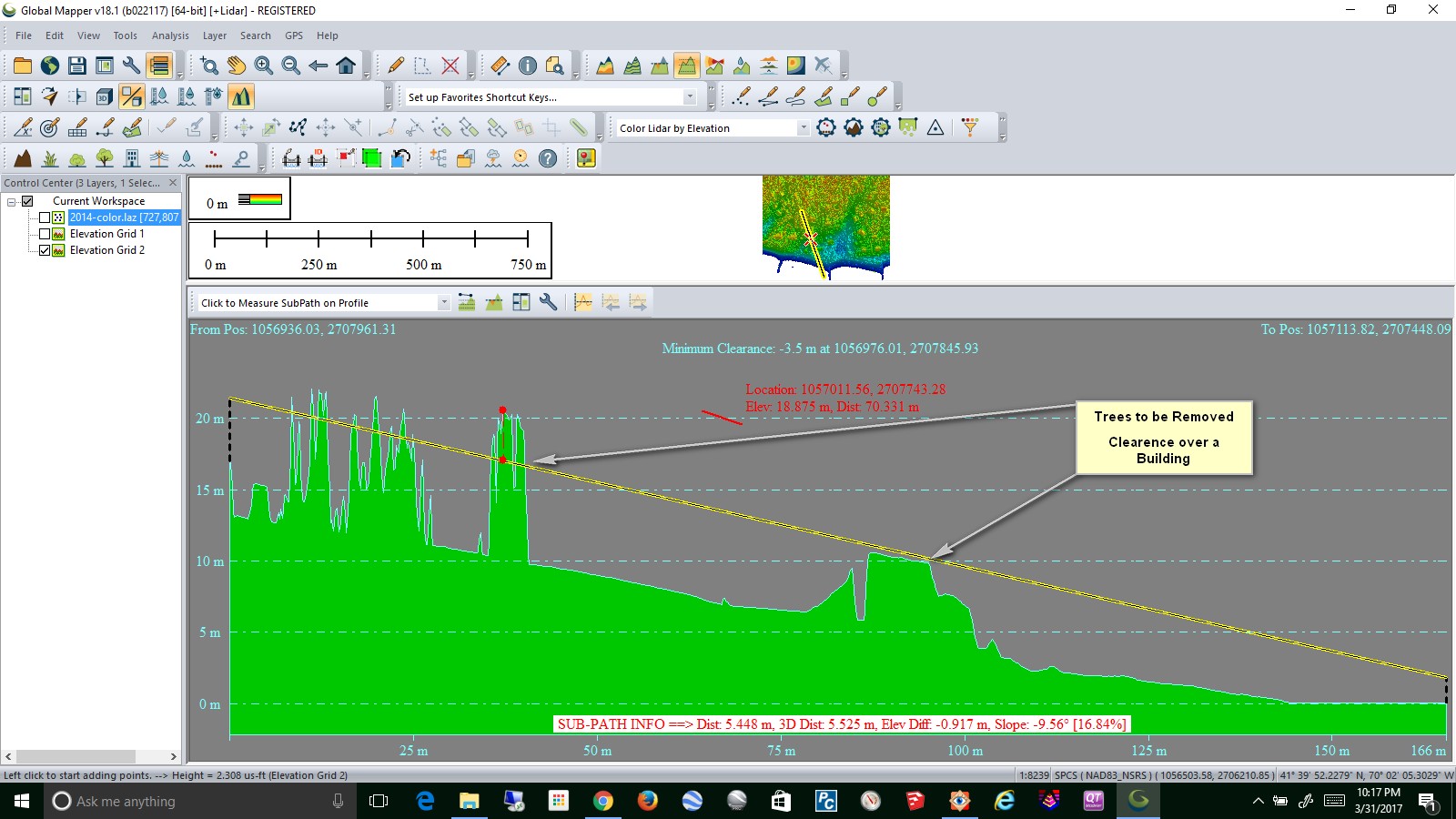Click the Lidar filter funnel icon

(970, 127)
